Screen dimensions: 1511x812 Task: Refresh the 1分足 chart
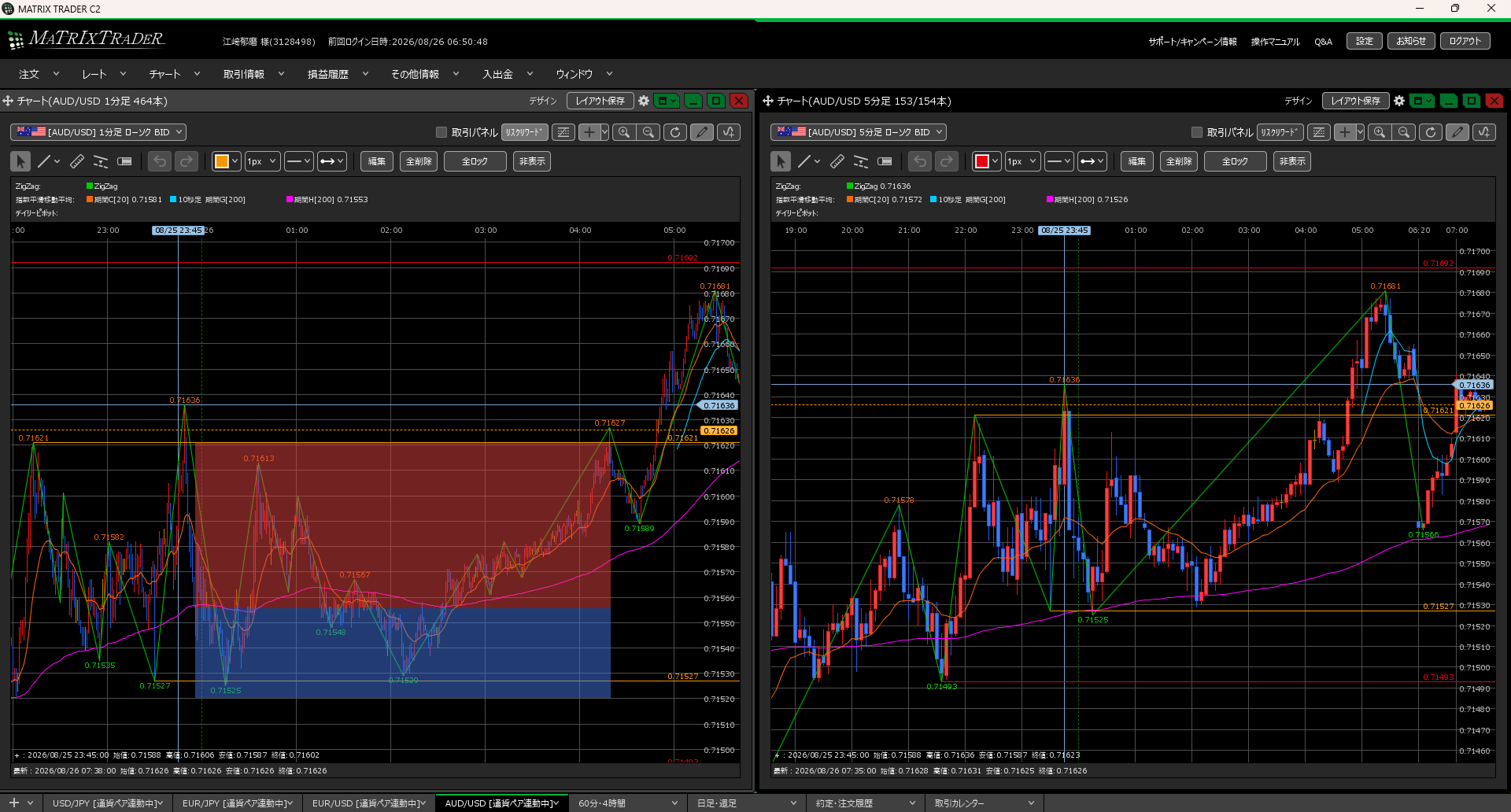675,132
